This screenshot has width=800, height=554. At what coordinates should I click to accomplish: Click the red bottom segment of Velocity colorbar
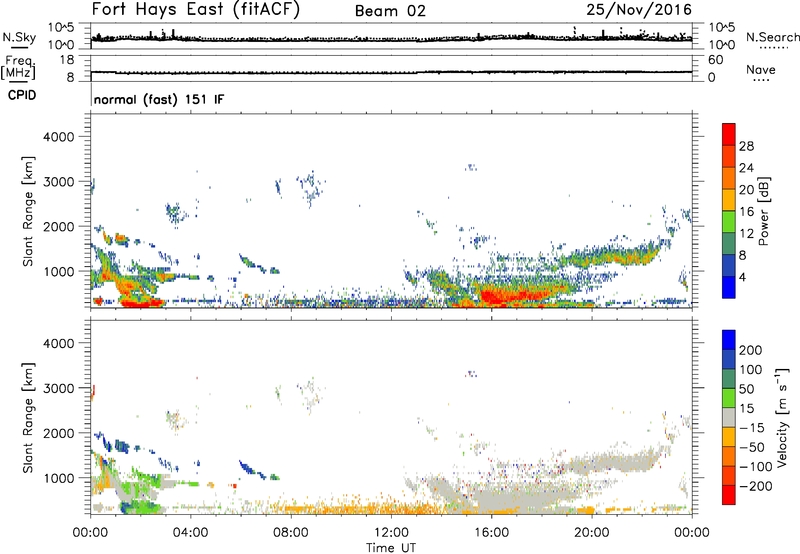tap(729, 495)
